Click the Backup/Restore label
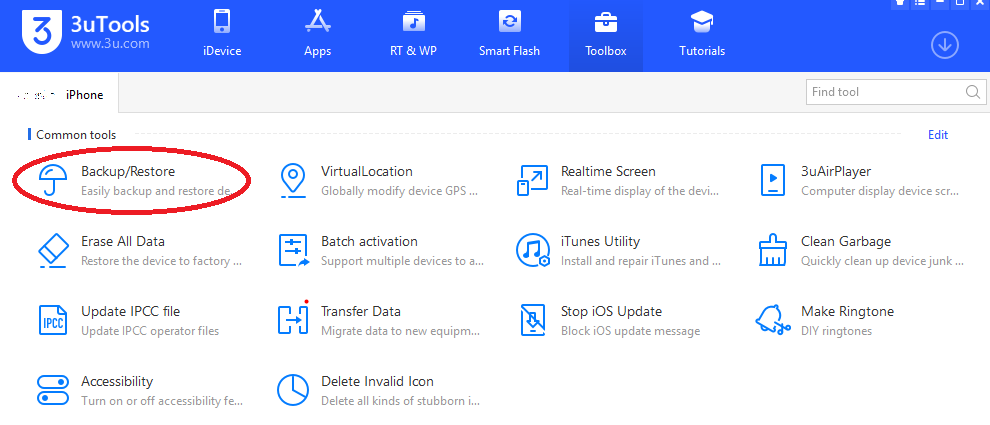The image size is (990, 425). tap(128, 171)
